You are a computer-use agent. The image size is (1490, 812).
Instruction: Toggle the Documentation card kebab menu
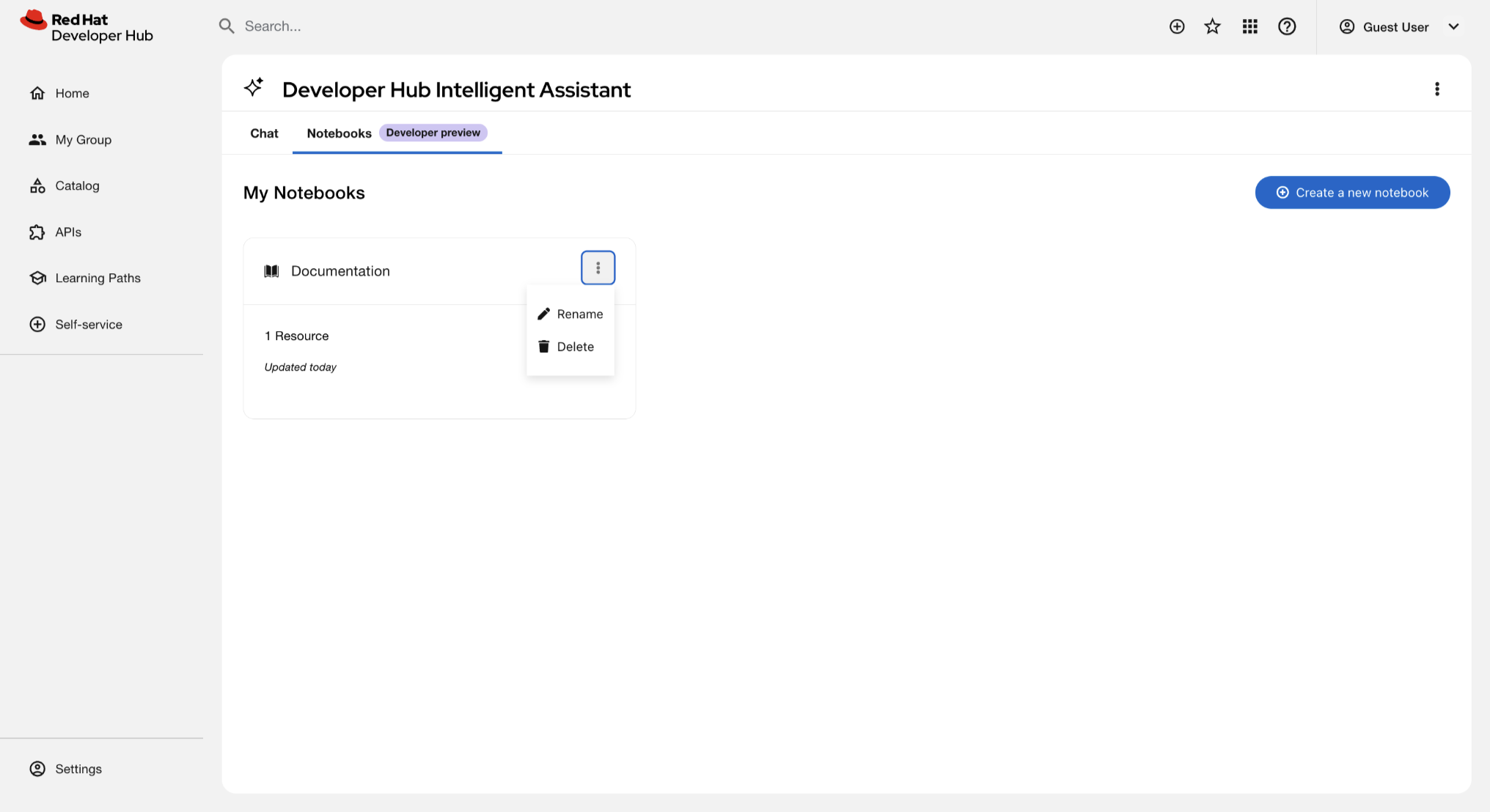(x=598, y=267)
